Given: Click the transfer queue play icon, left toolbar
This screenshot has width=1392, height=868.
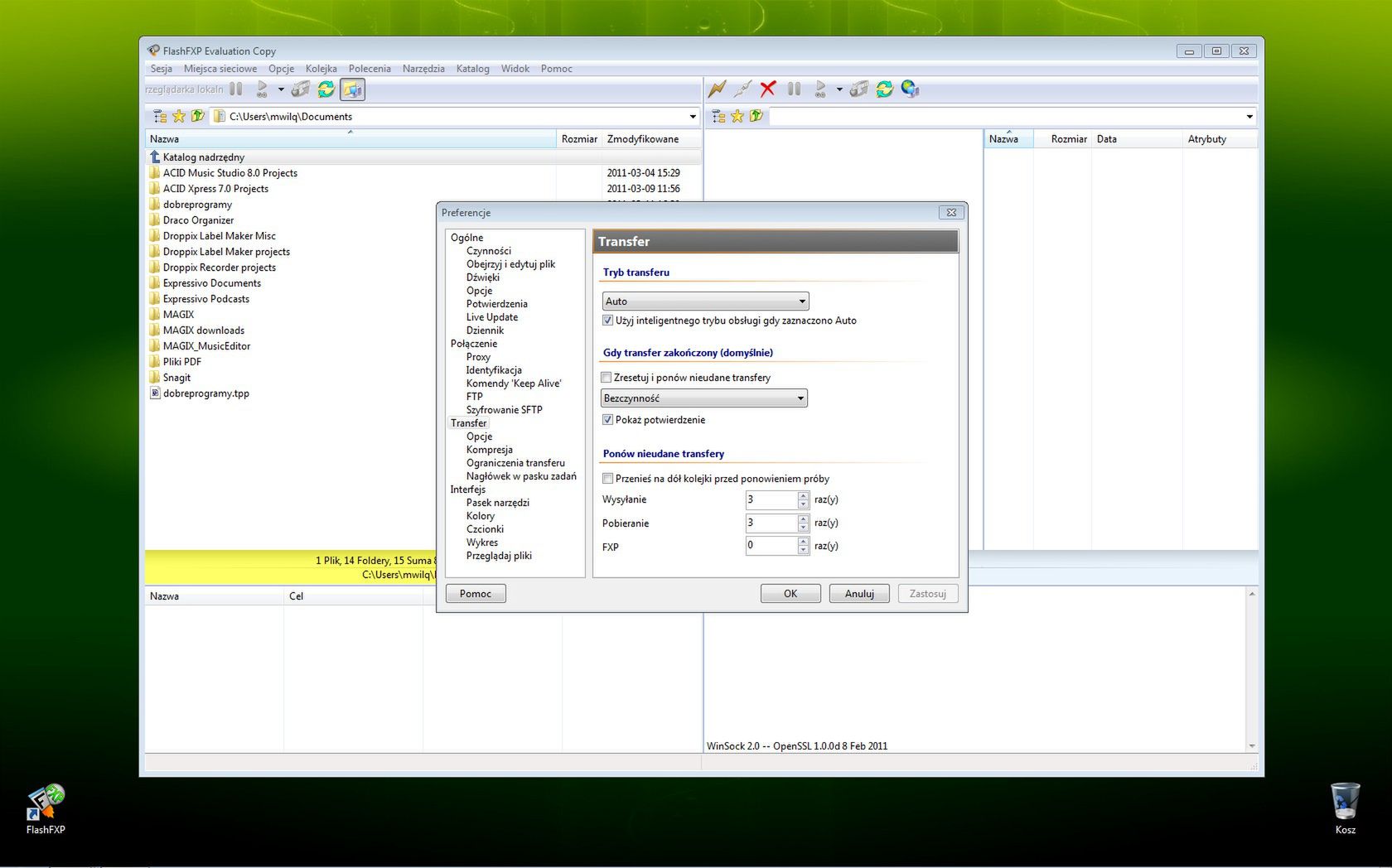Looking at the screenshot, I should [x=262, y=89].
